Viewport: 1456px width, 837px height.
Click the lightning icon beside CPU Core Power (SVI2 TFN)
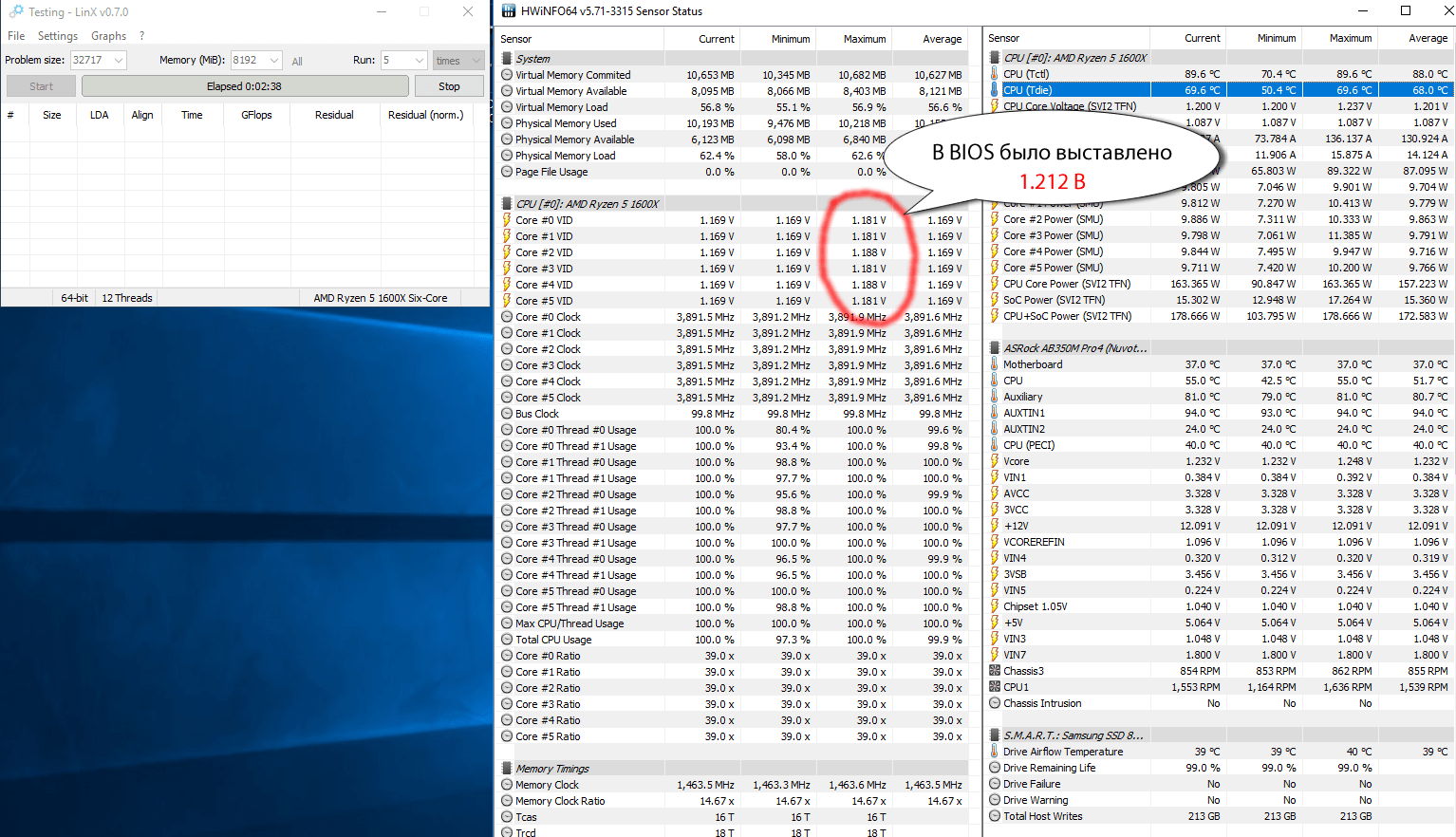point(995,284)
